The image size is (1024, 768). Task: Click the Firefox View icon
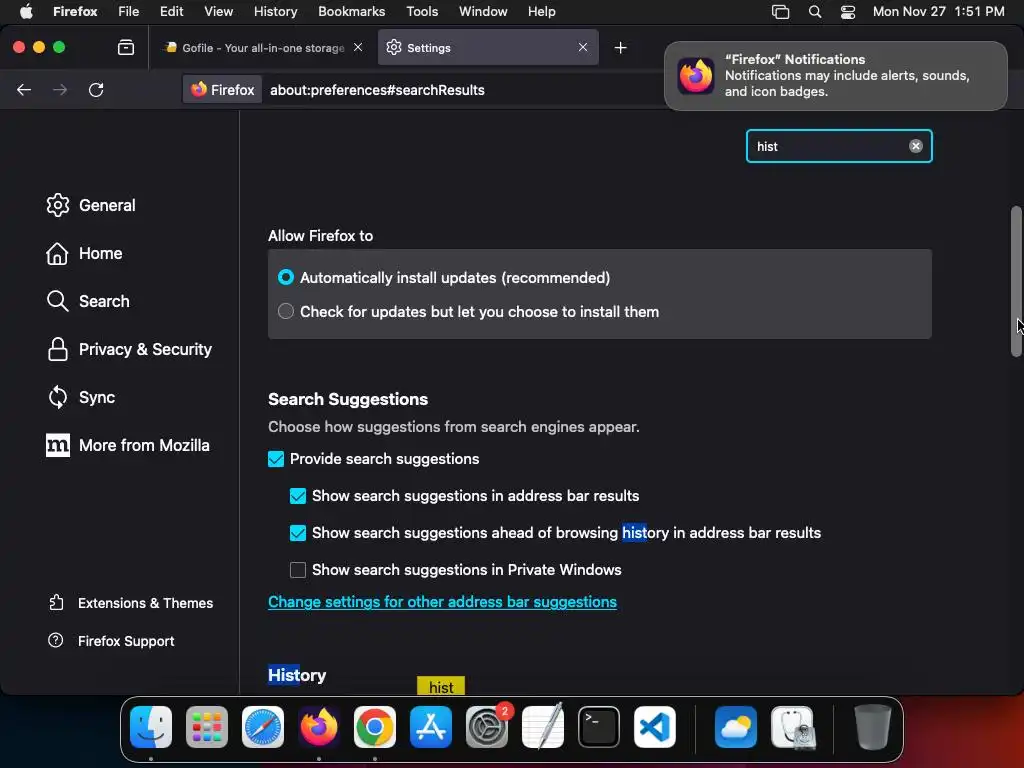(126, 47)
